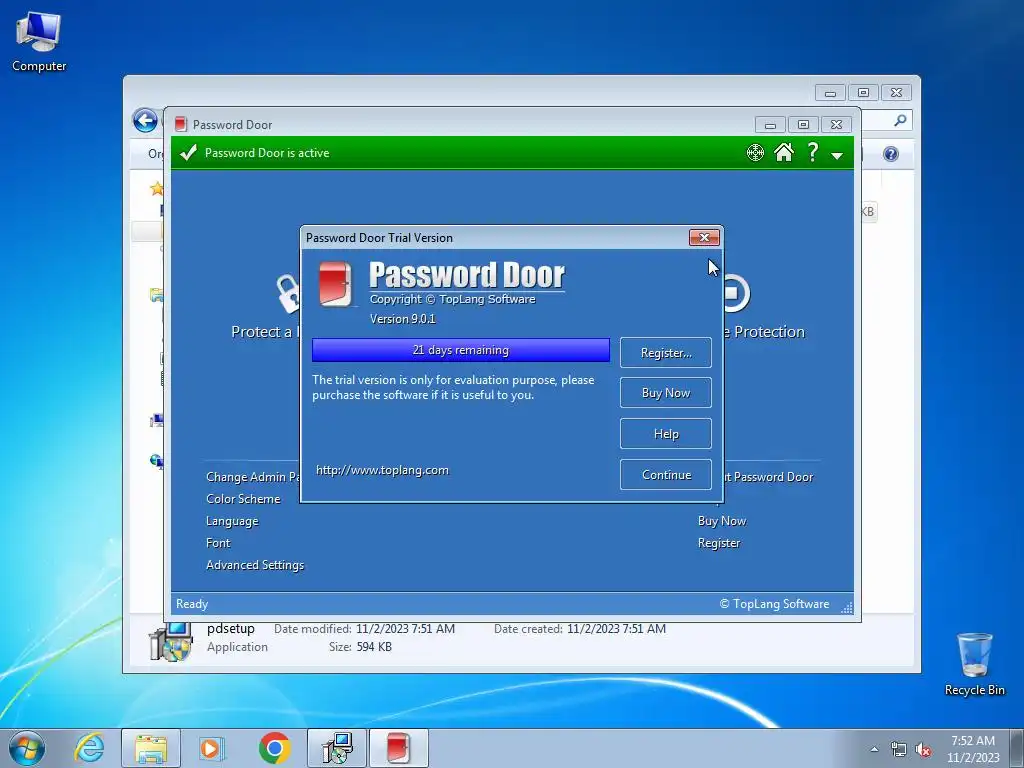Click the padlock Protect icon
1024x768 pixels.
point(288,294)
